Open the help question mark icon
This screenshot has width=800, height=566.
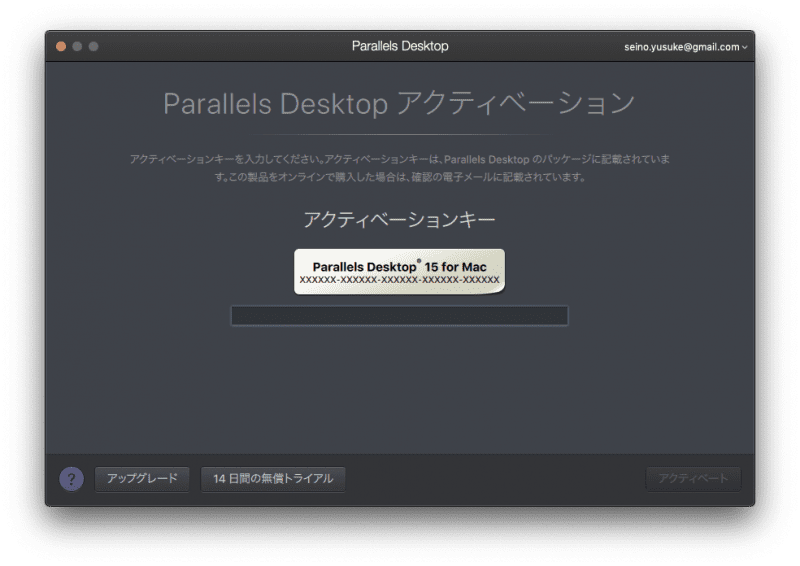71,479
